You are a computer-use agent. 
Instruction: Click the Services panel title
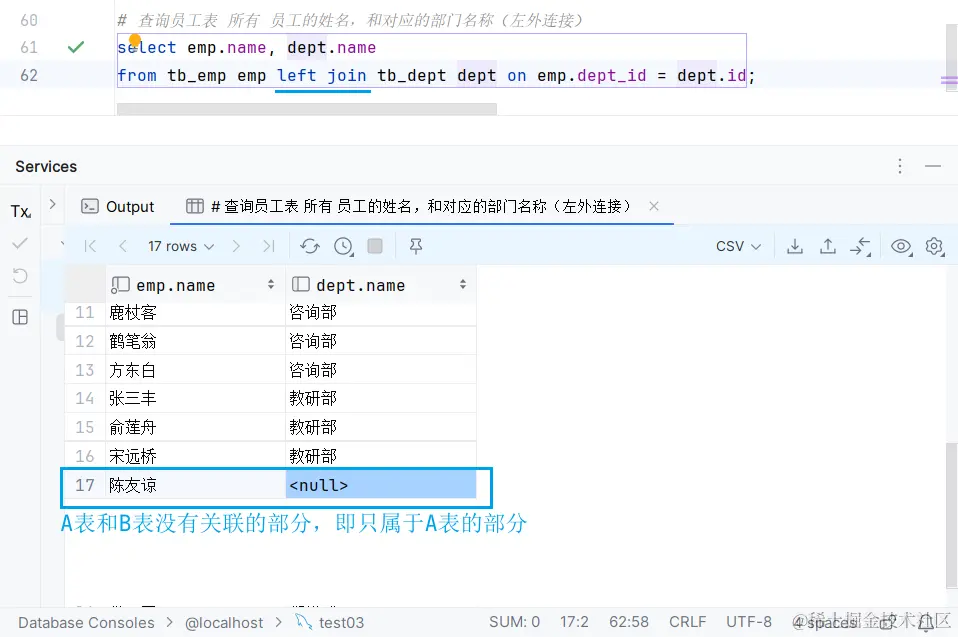pyautogui.click(x=46, y=166)
